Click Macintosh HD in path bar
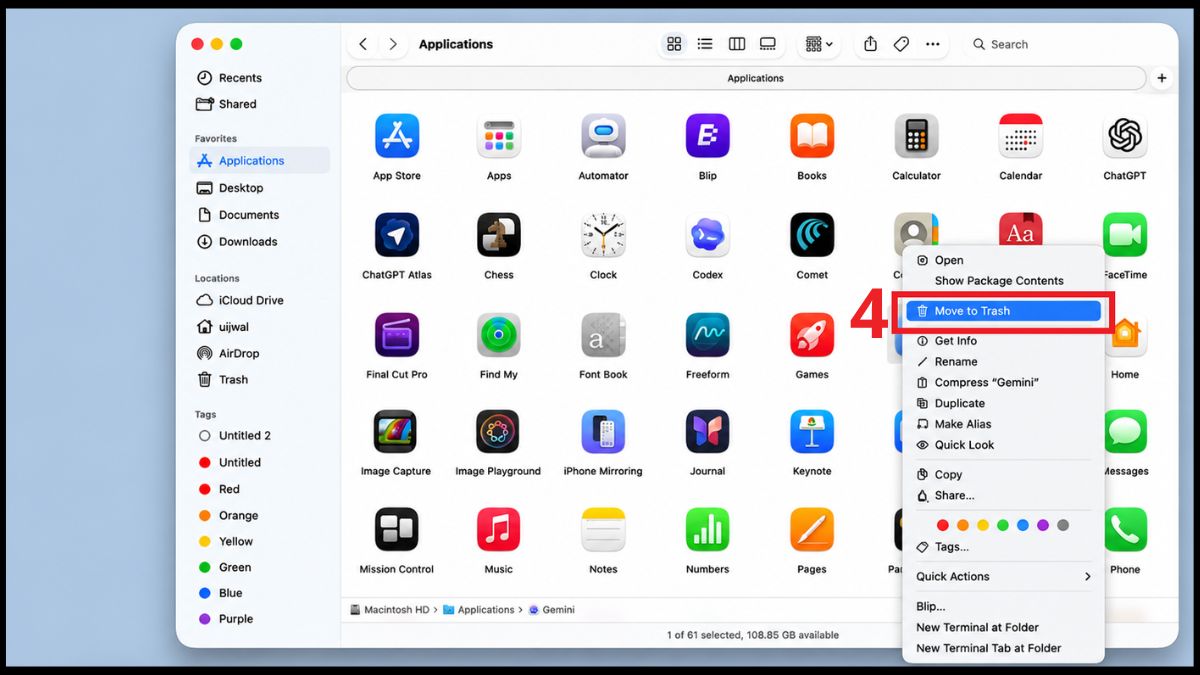This screenshot has width=1200, height=675. (391, 610)
